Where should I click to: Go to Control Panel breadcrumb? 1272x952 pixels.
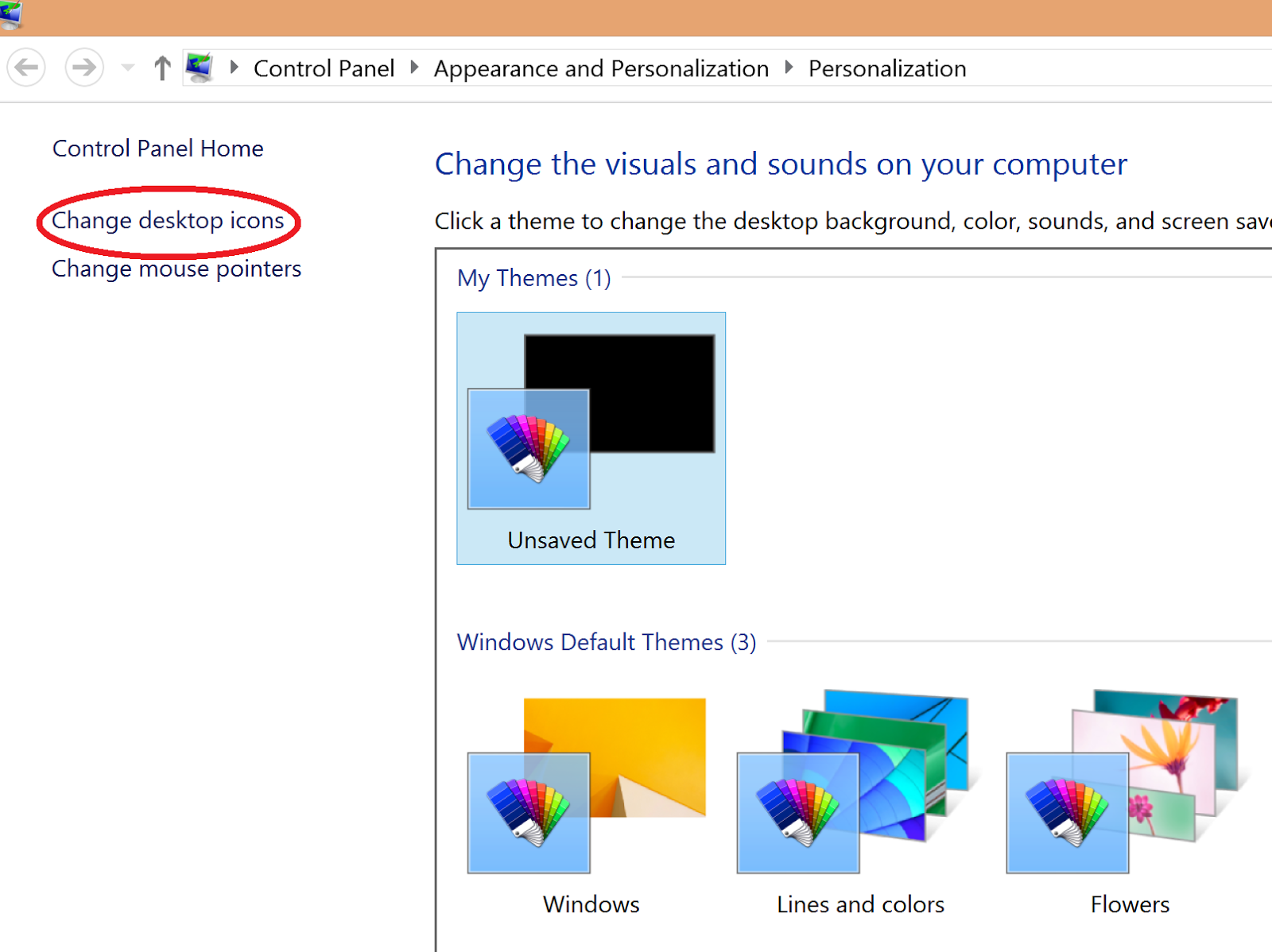tap(324, 69)
